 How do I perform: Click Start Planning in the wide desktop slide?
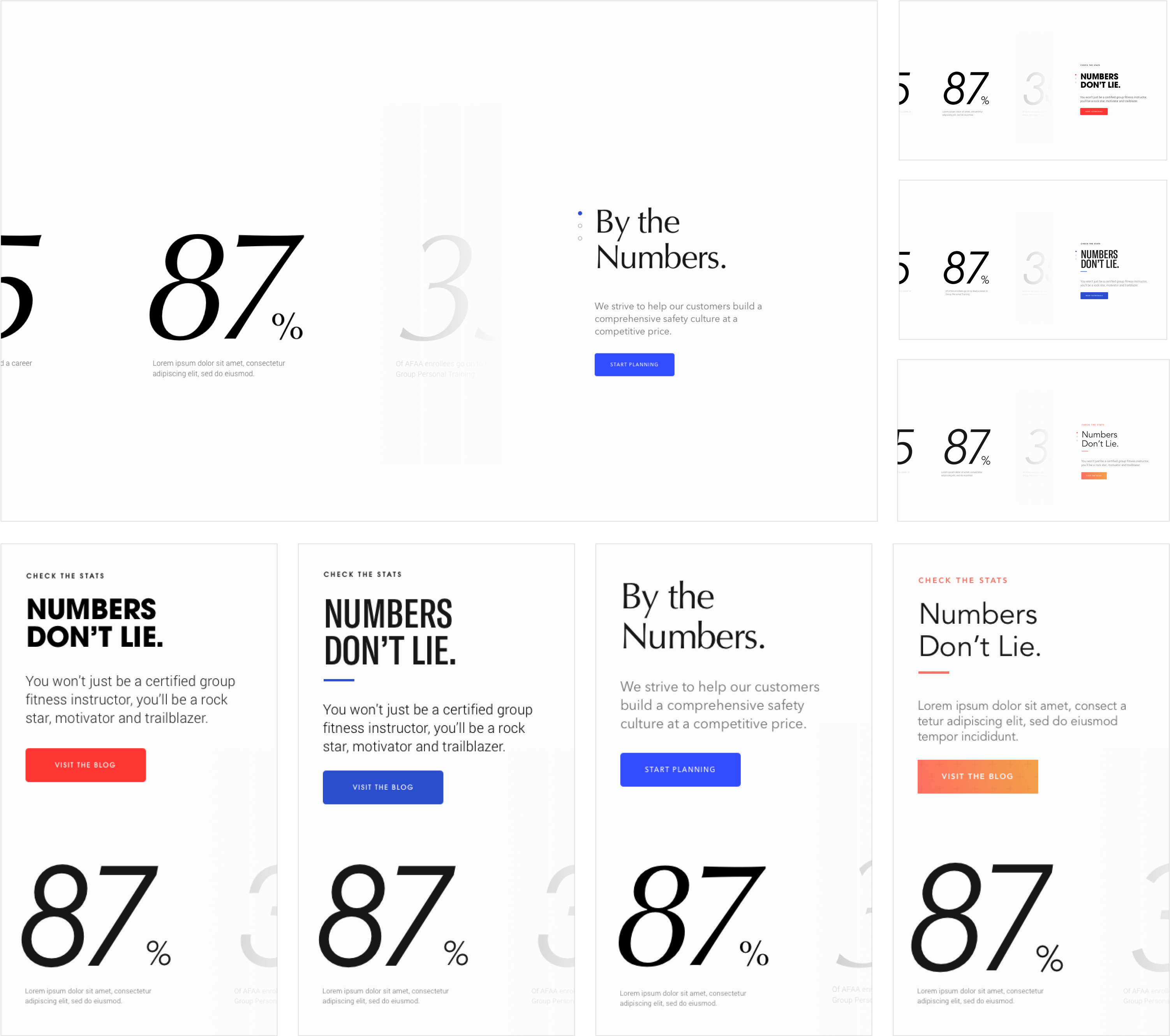point(634,365)
